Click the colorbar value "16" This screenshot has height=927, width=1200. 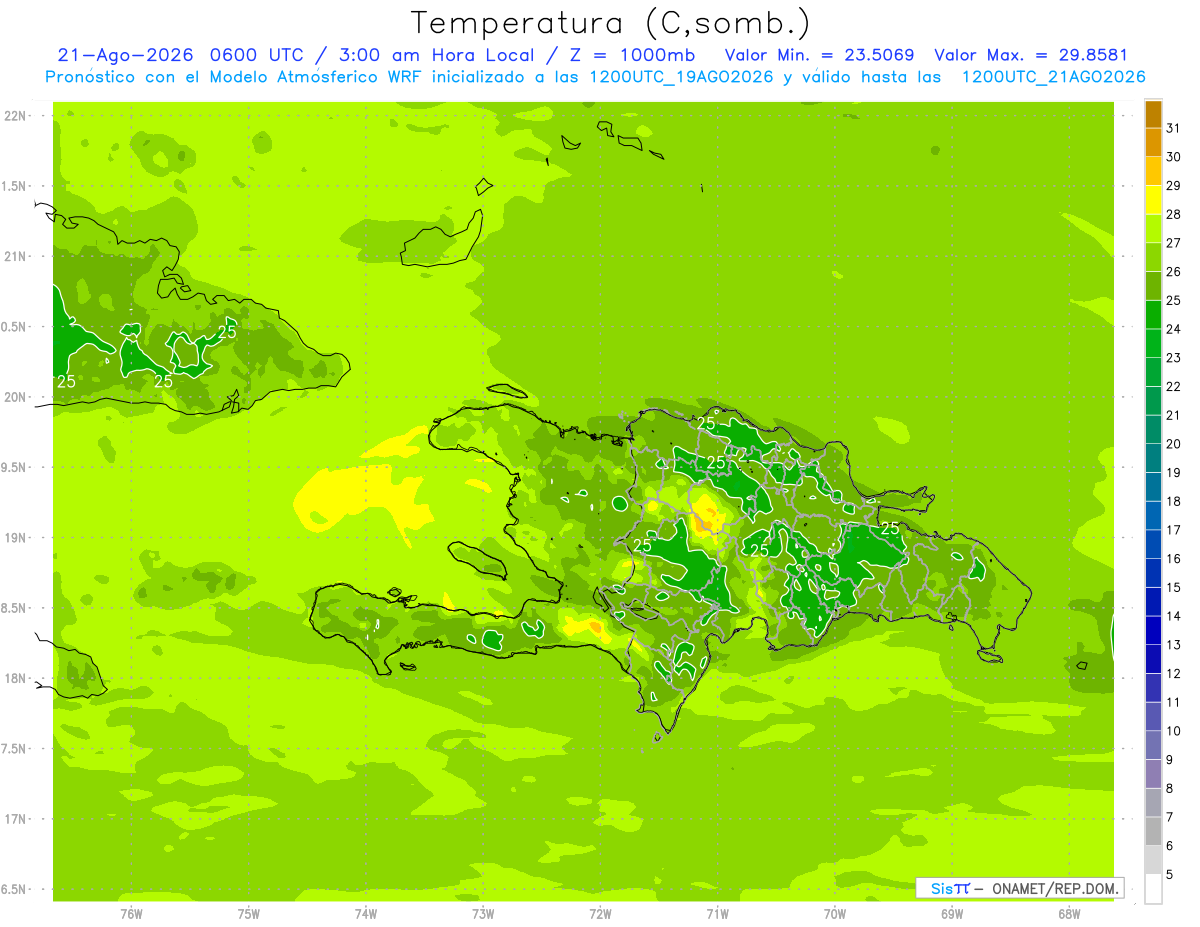(x=1173, y=558)
